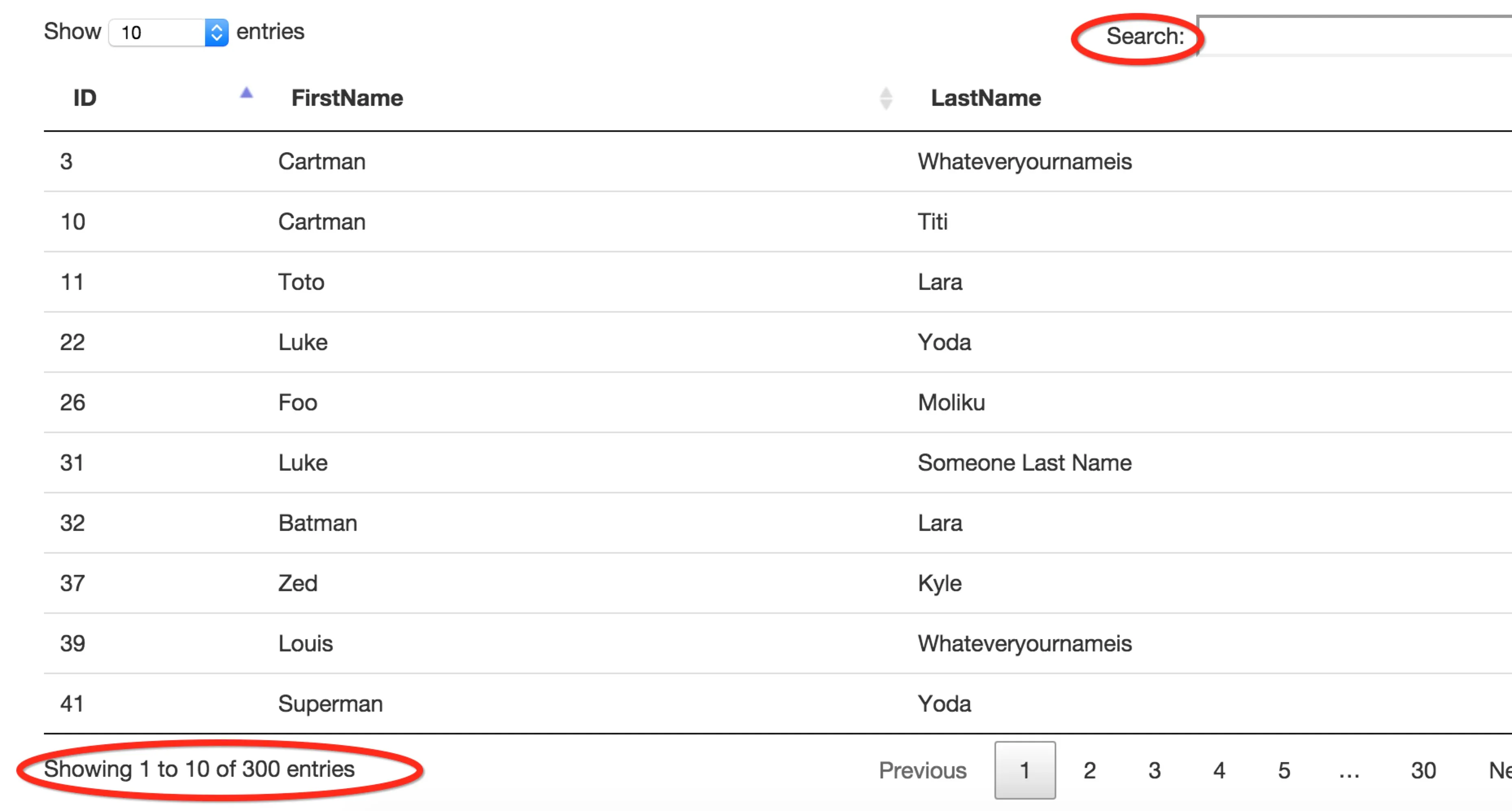Select current page 1 button

pos(1024,770)
